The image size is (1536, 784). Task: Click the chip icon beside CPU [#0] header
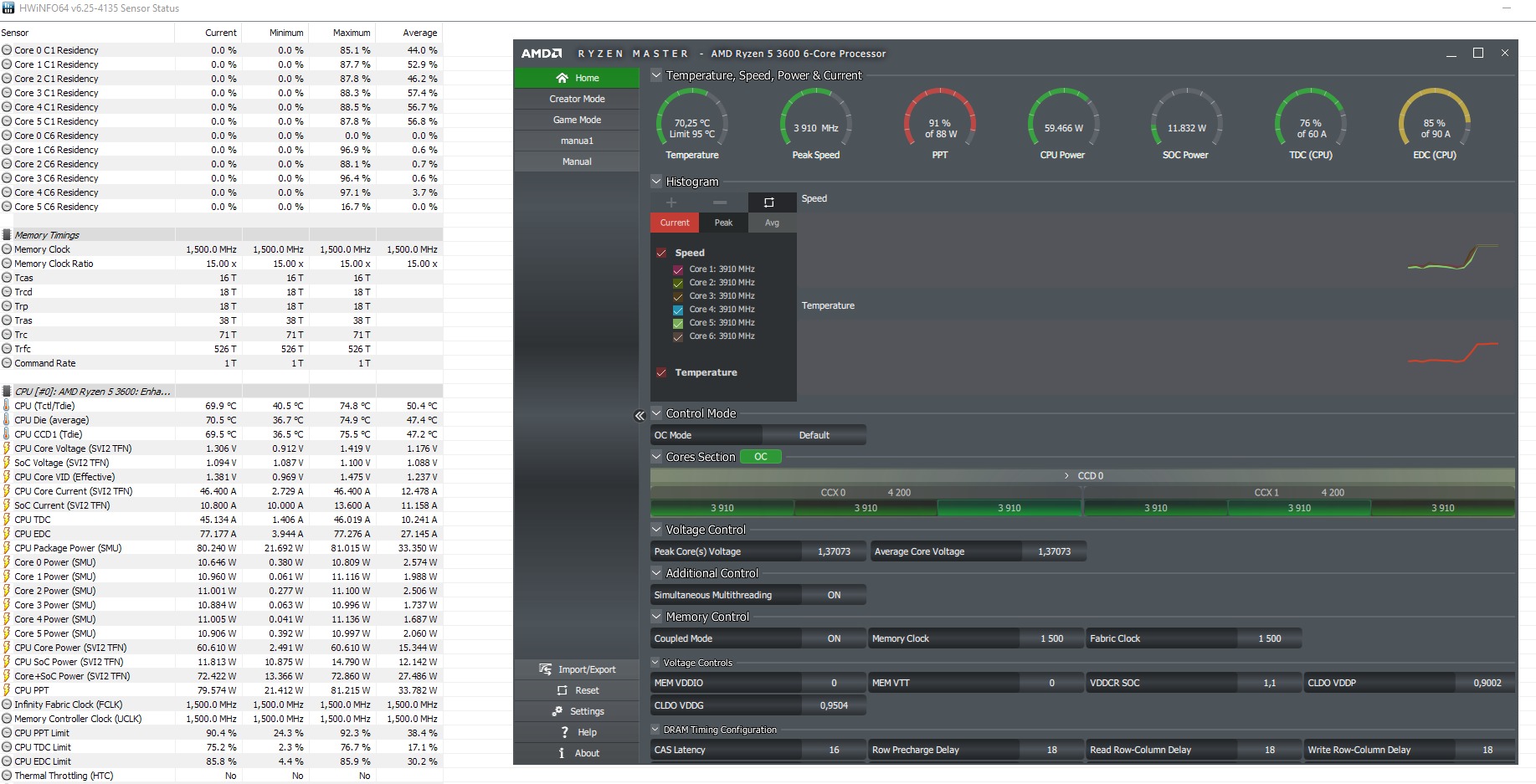point(7,392)
